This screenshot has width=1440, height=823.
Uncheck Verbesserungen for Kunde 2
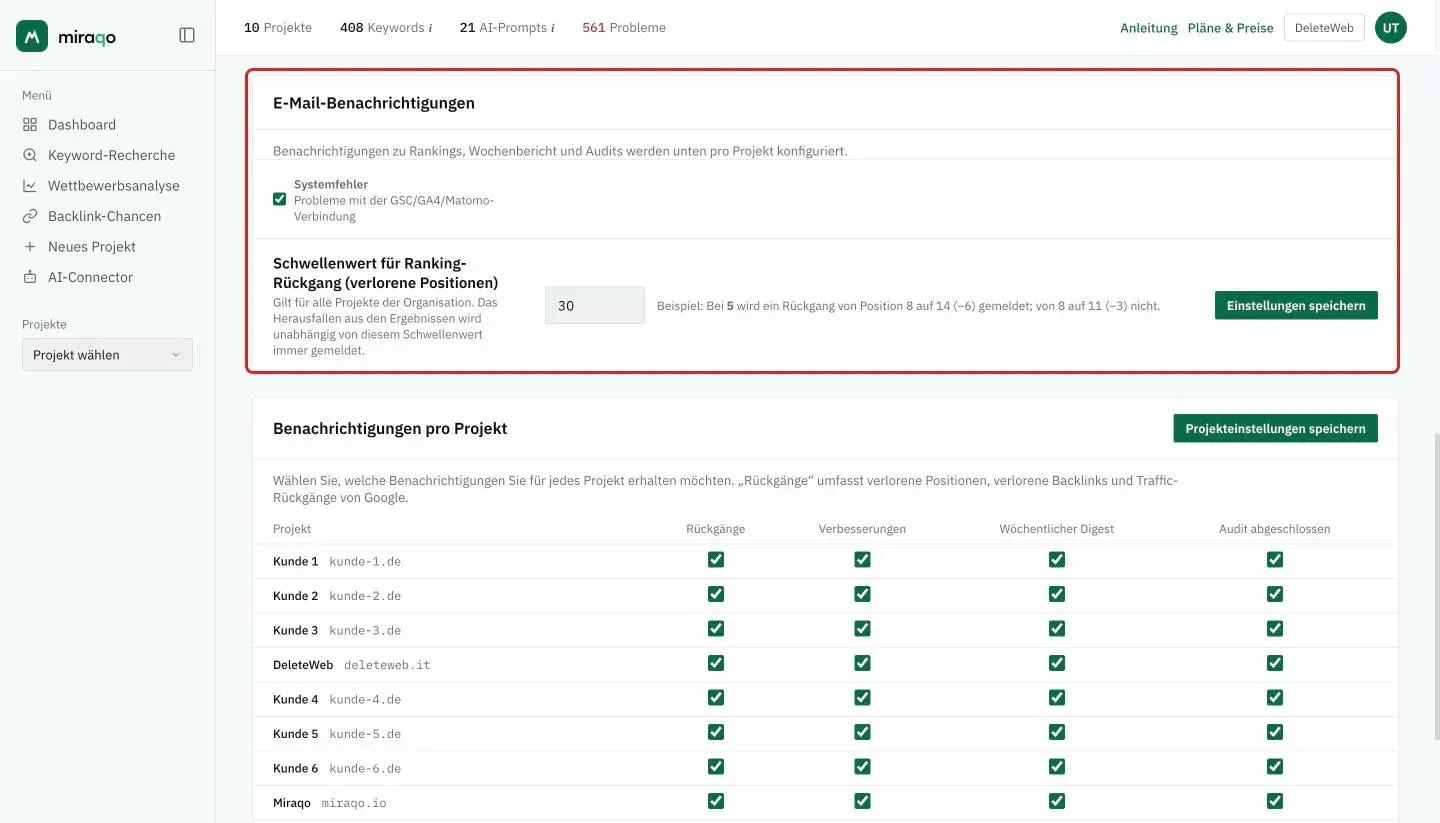pyautogui.click(x=862, y=594)
